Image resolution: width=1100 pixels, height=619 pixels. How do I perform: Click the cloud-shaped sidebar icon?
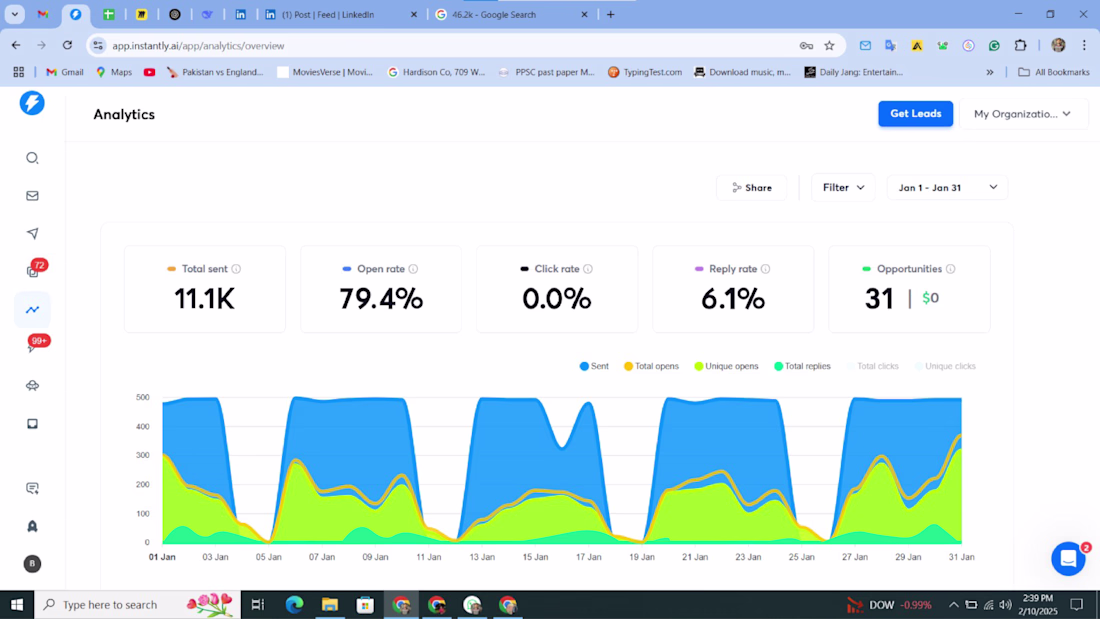(x=32, y=385)
